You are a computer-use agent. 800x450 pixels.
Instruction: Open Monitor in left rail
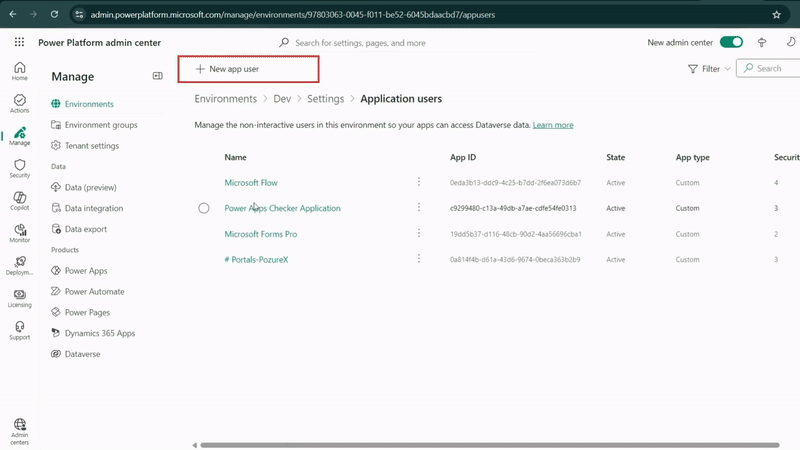click(x=19, y=233)
